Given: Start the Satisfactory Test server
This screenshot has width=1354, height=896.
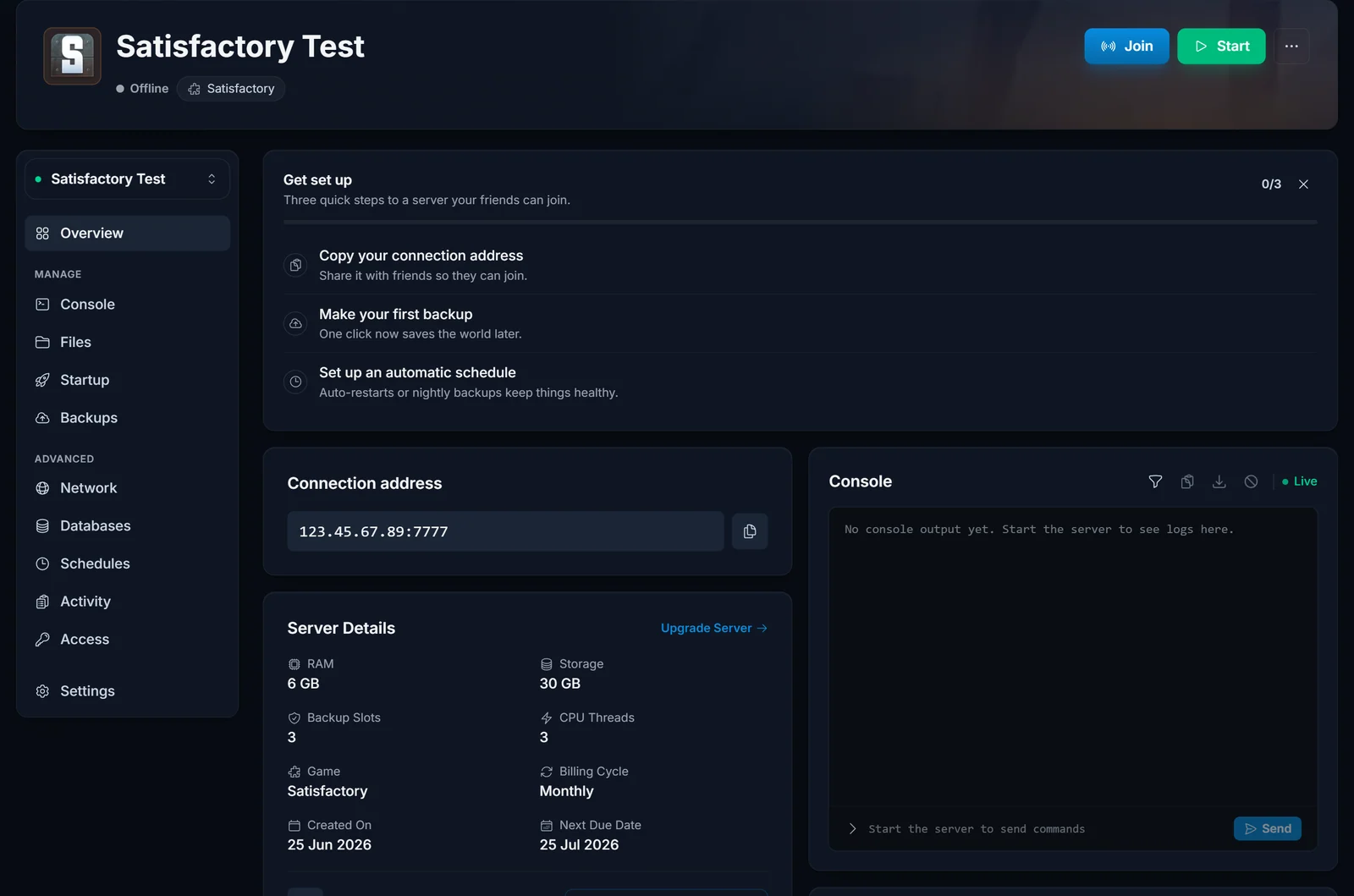Looking at the screenshot, I should (x=1221, y=47).
